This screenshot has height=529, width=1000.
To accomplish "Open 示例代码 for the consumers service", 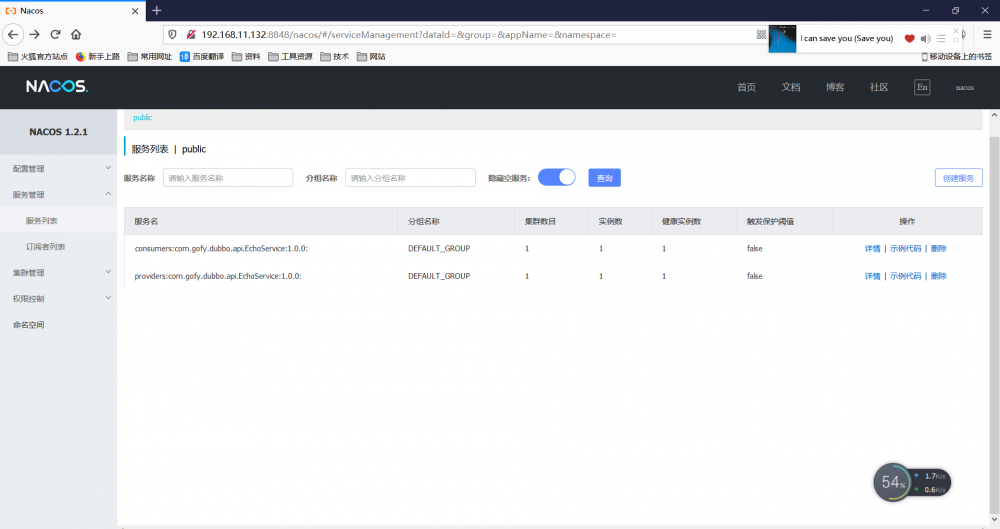I will click(906, 248).
